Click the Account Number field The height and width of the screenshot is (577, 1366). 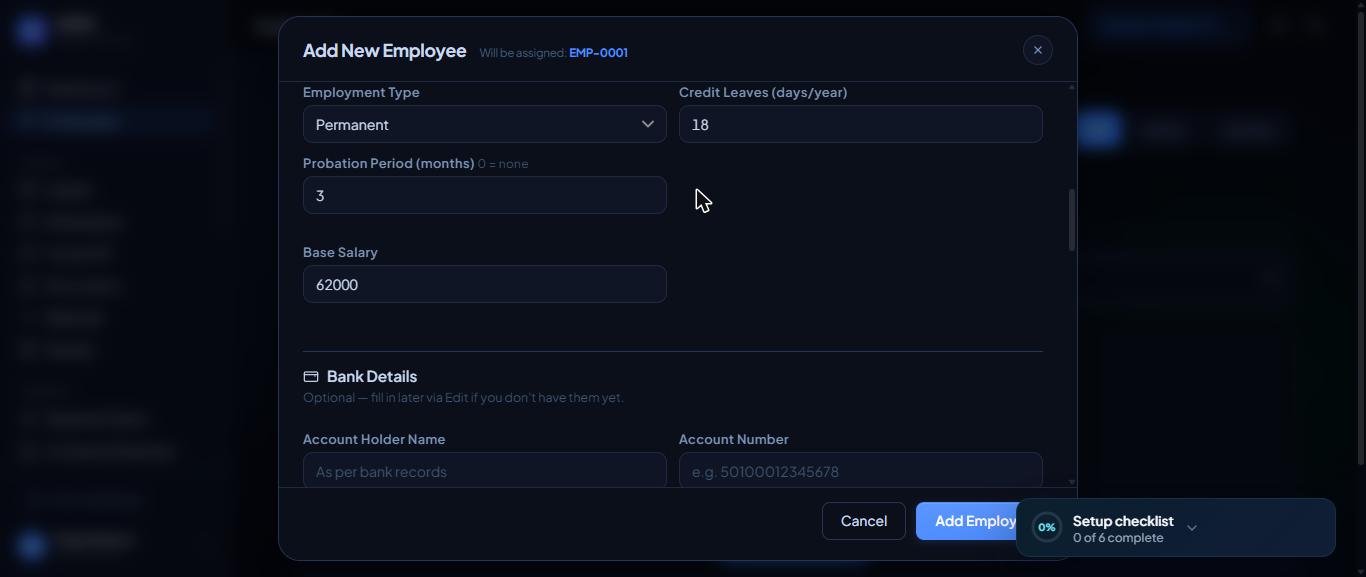tap(861, 471)
